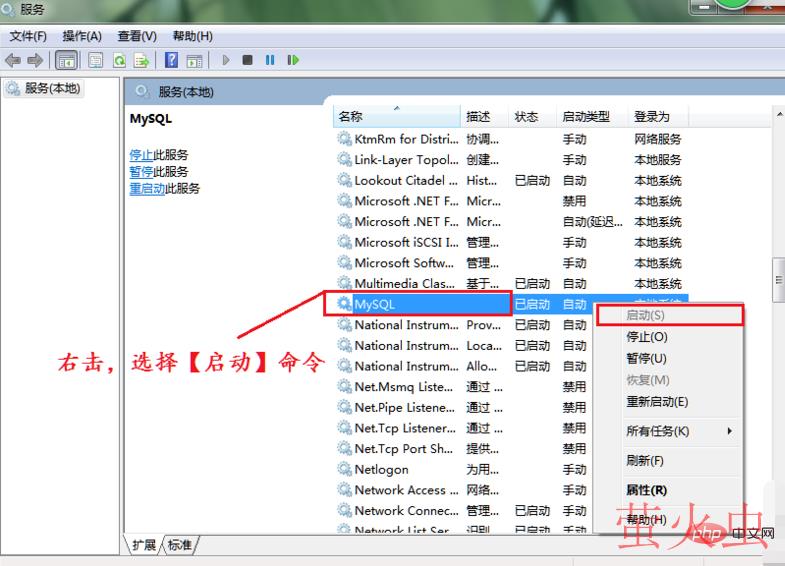
Task: Select the Net.Tcp Port Sh... service
Action: 463,449
